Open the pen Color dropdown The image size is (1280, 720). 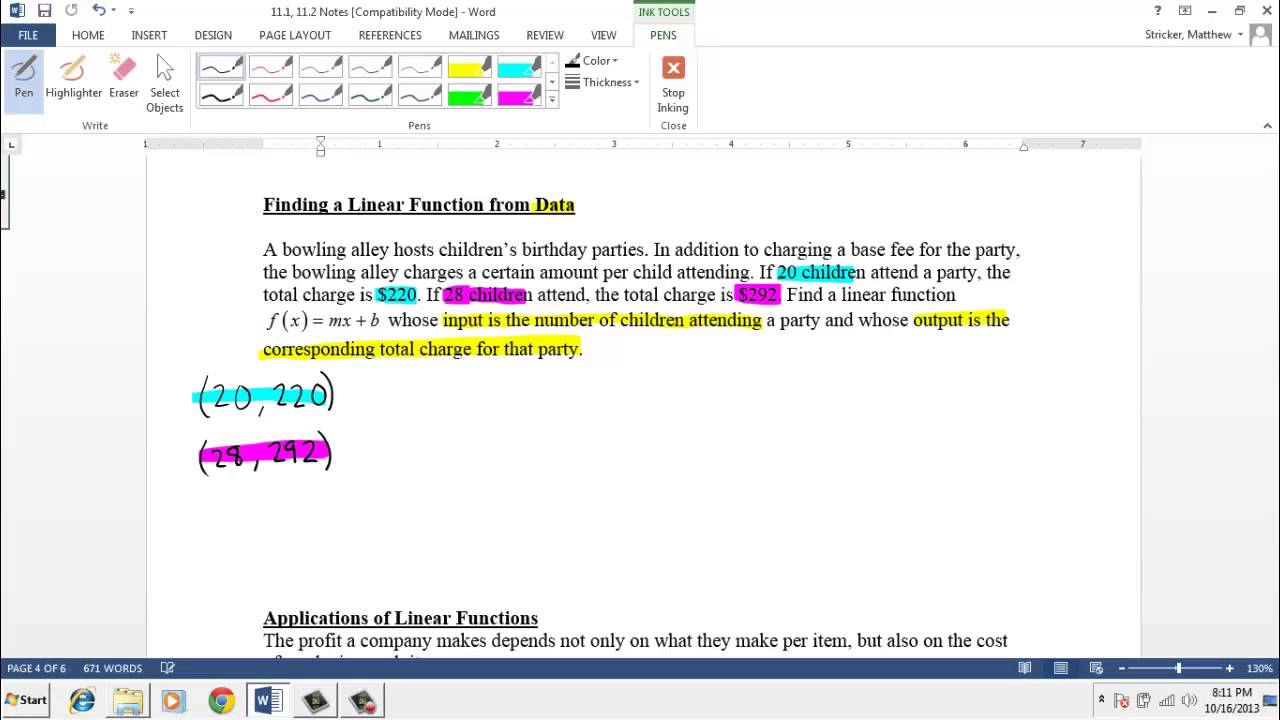click(592, 61)
